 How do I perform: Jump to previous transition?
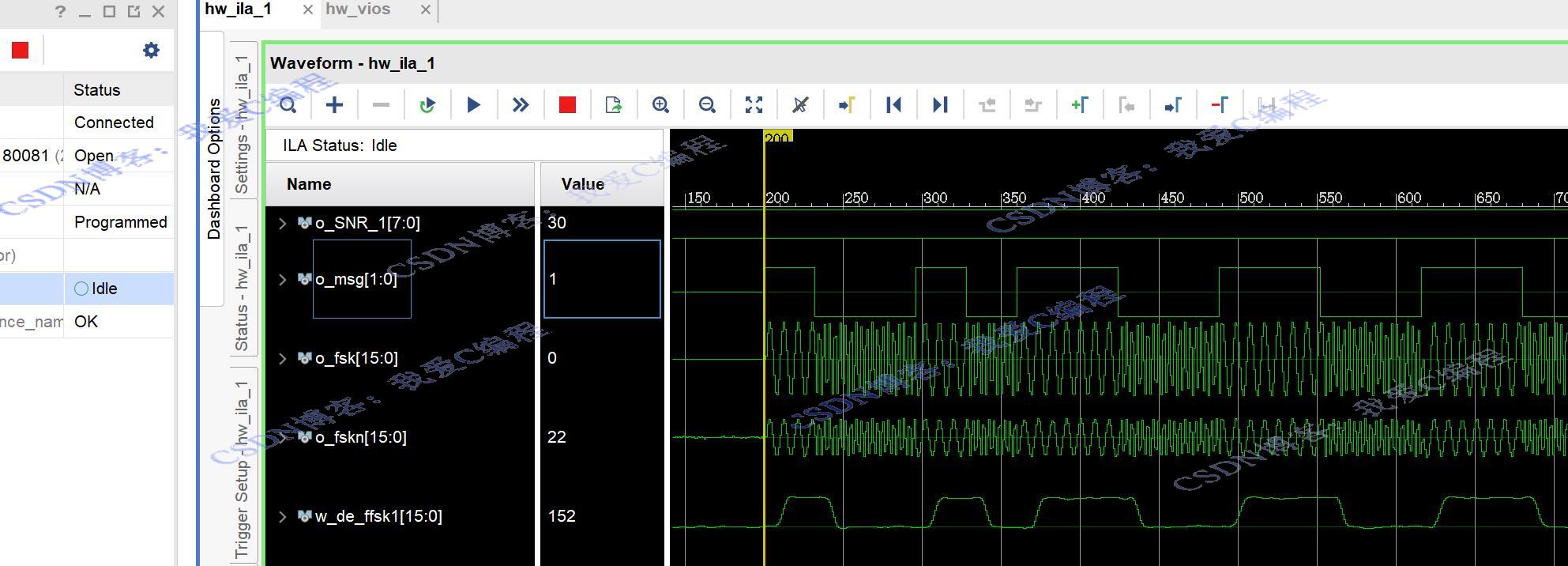pyautogui.click(x=987, y=105)
